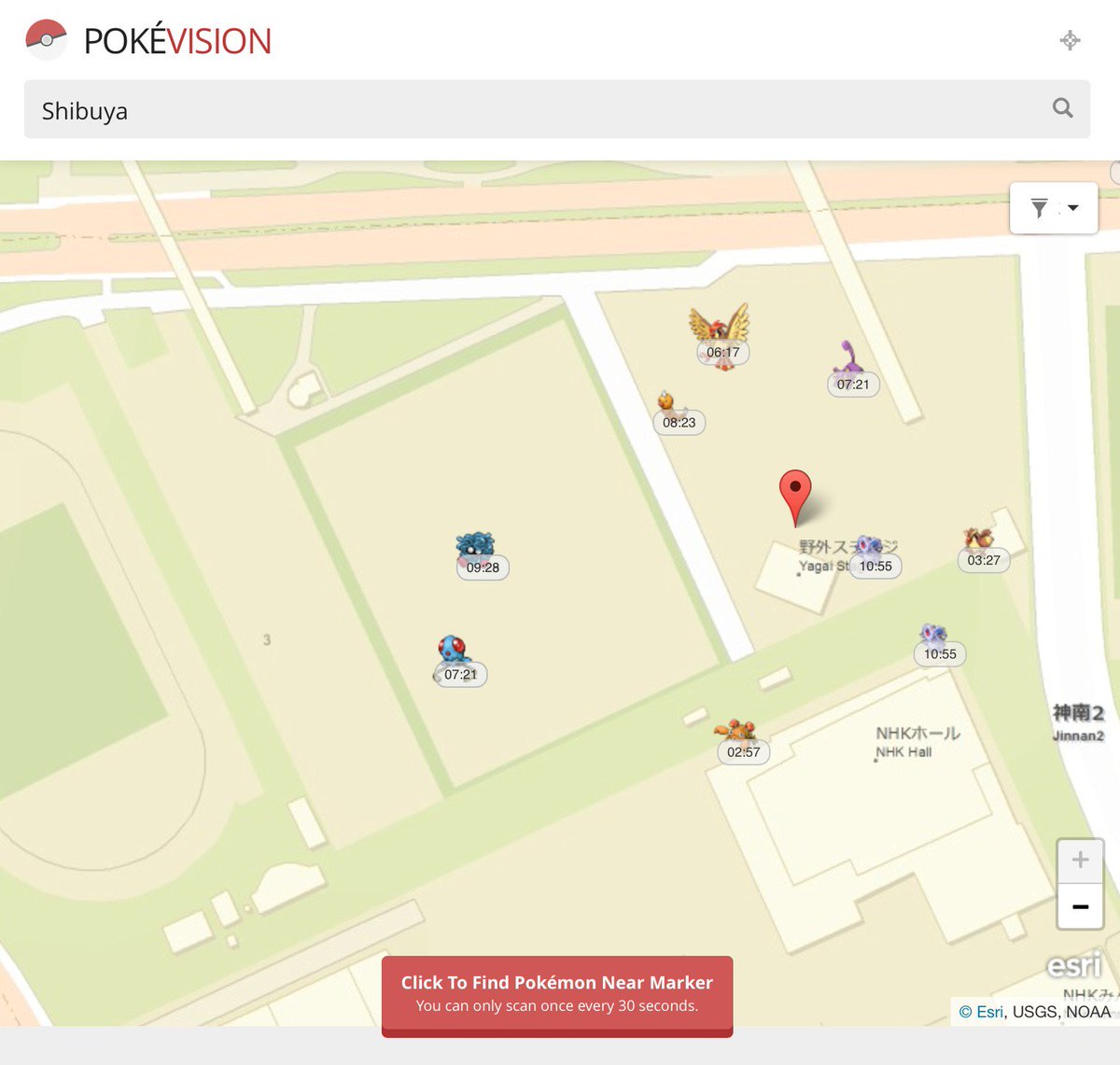Click To Find Pokémon Near Marker button

tap(557, 995)
